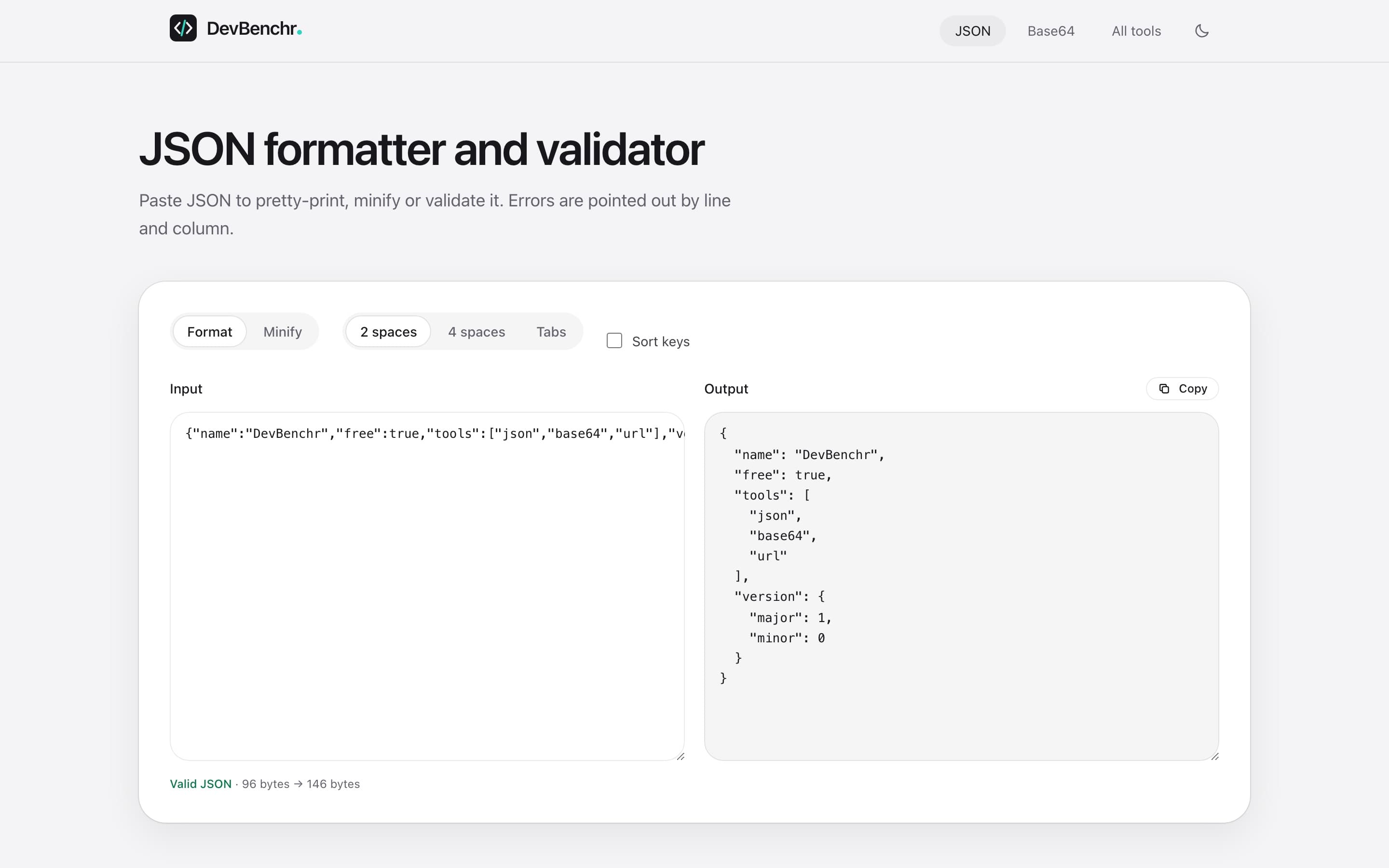Open the JSON nav tab

coord(972,31)
